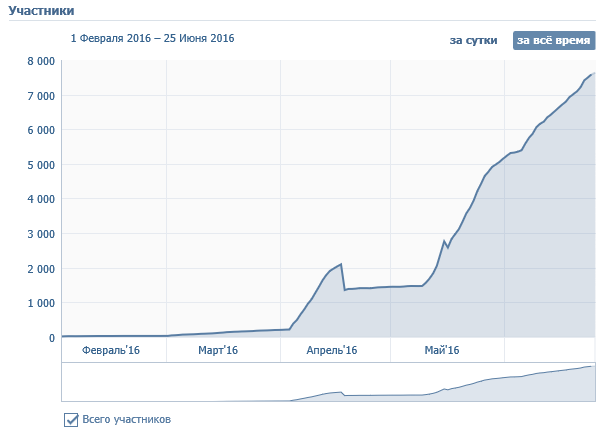Uncheck the "Всего участников" checkbox

coord(71,419)
